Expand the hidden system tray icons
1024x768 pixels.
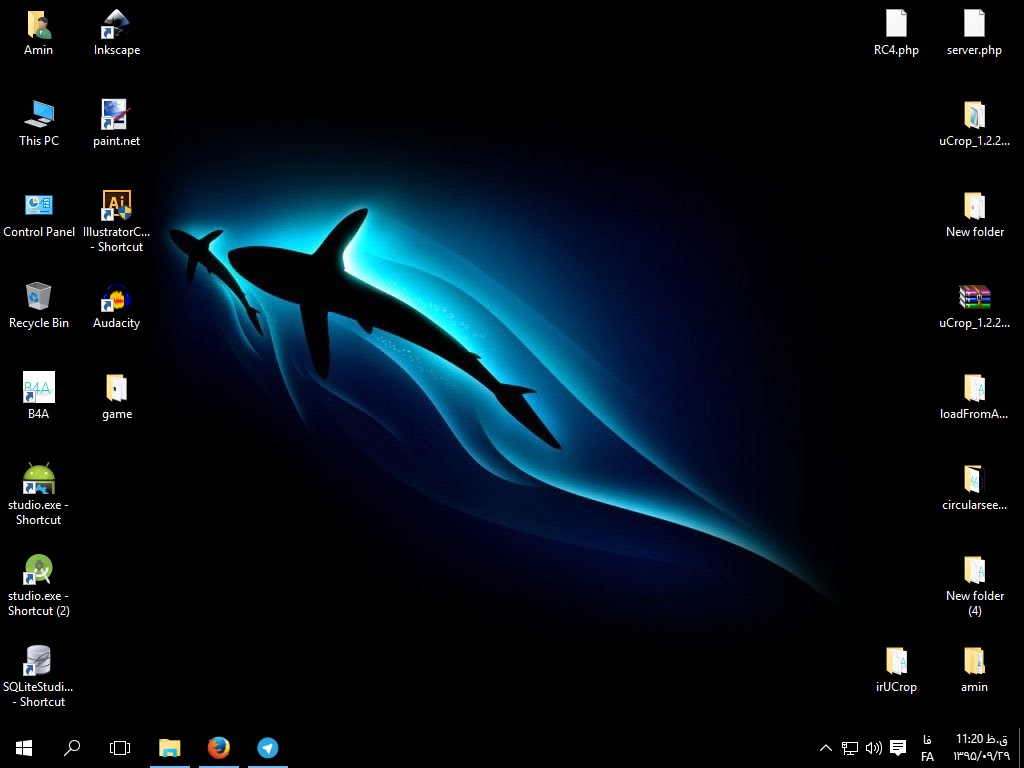(x=826, y=747)
